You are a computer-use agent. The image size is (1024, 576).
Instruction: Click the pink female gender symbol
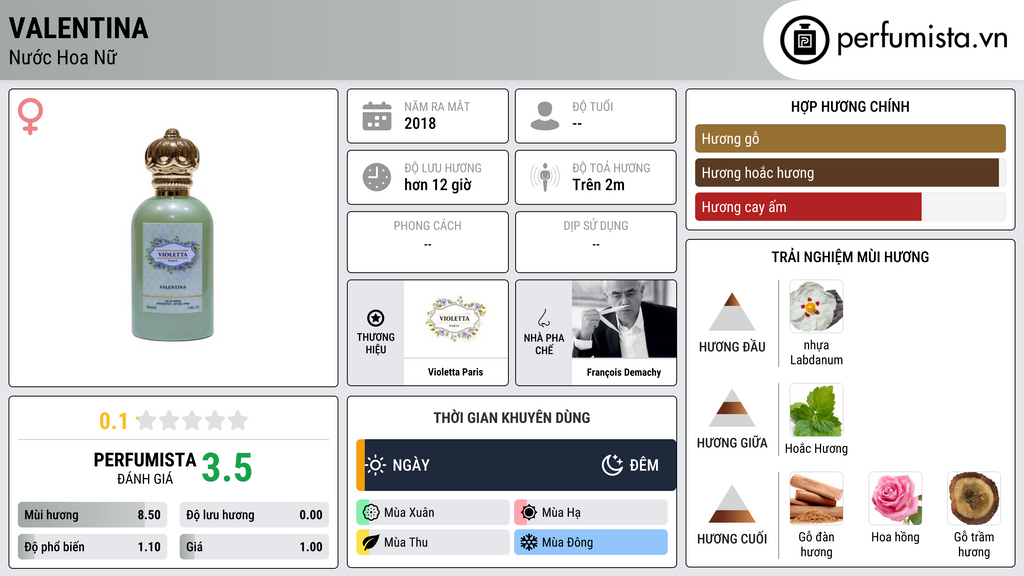tap(30, 116)
